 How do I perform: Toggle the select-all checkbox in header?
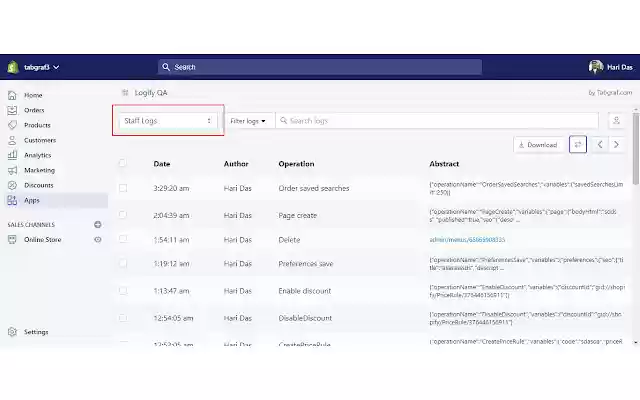click(x=122, y=163)
